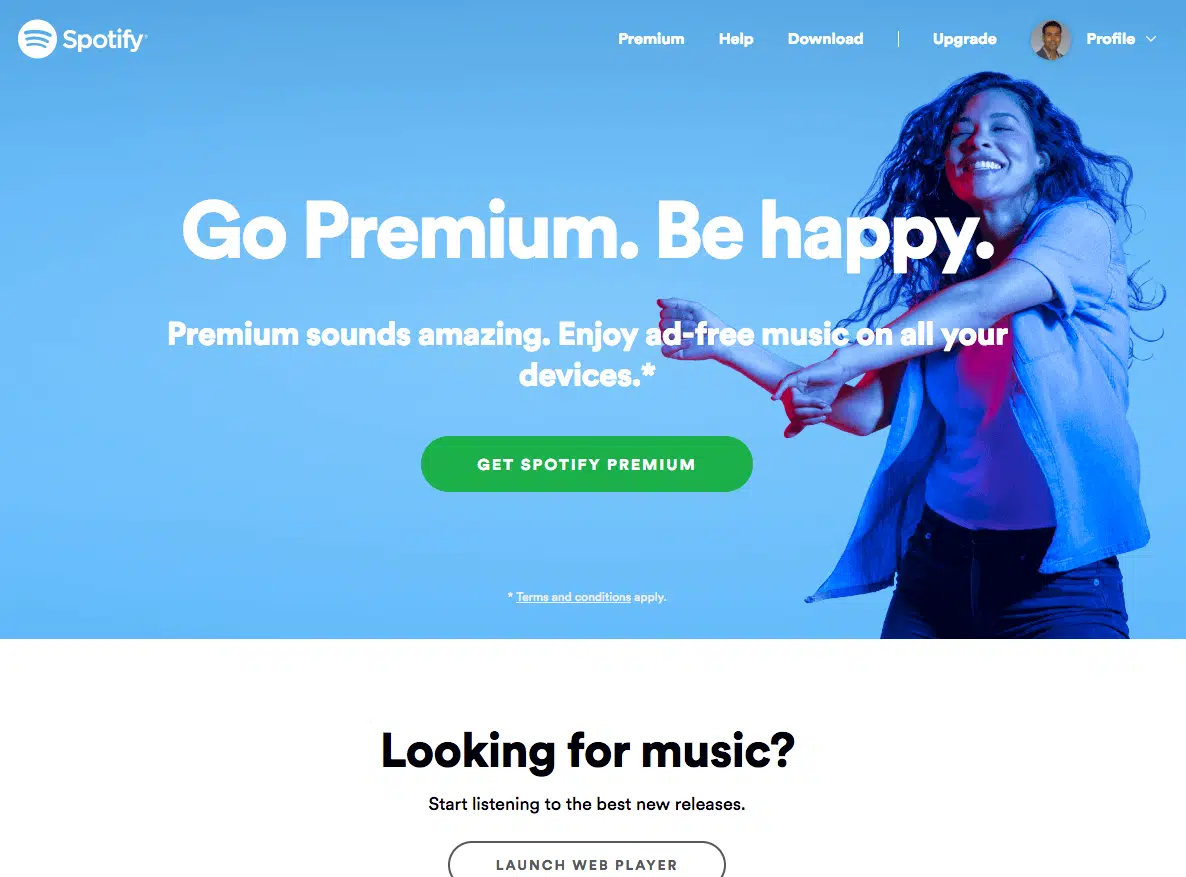
Task: Click the profile avatar photo
Action: click(x=1051, y=39)
